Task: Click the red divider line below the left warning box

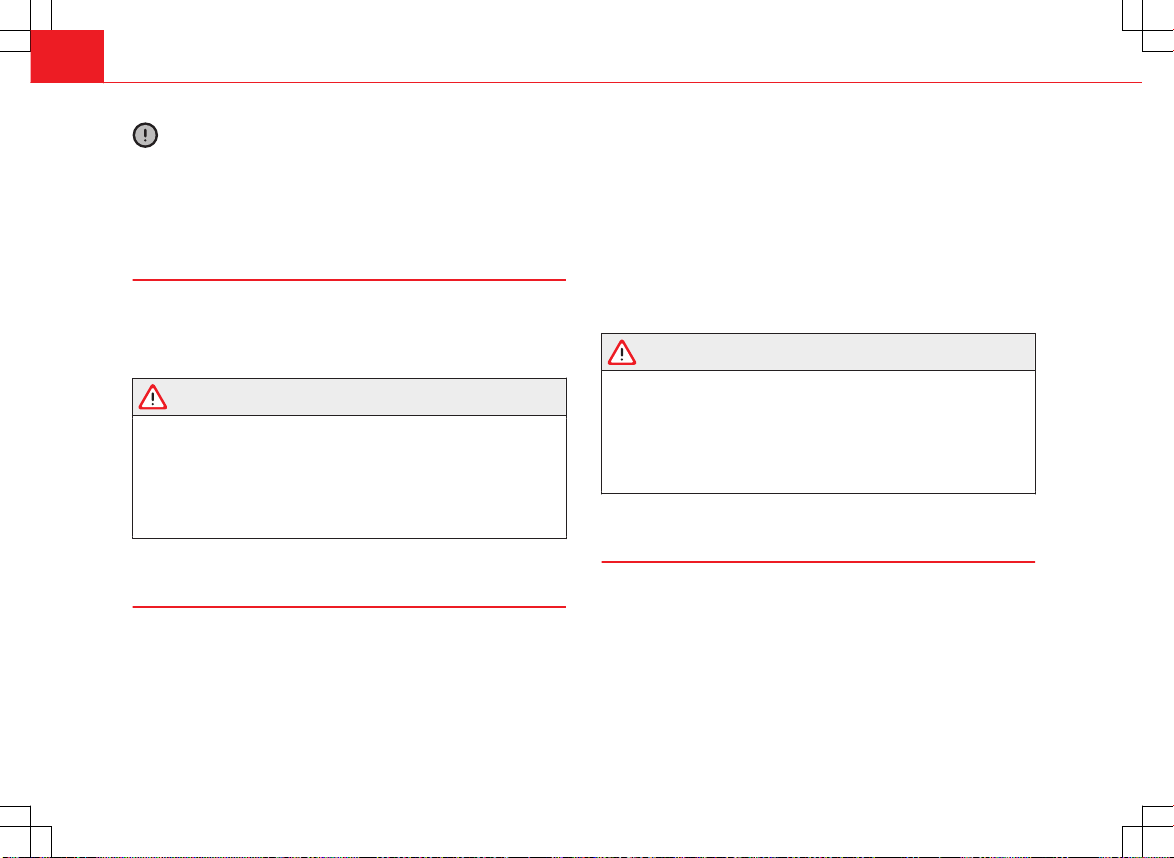Action: 349,607
